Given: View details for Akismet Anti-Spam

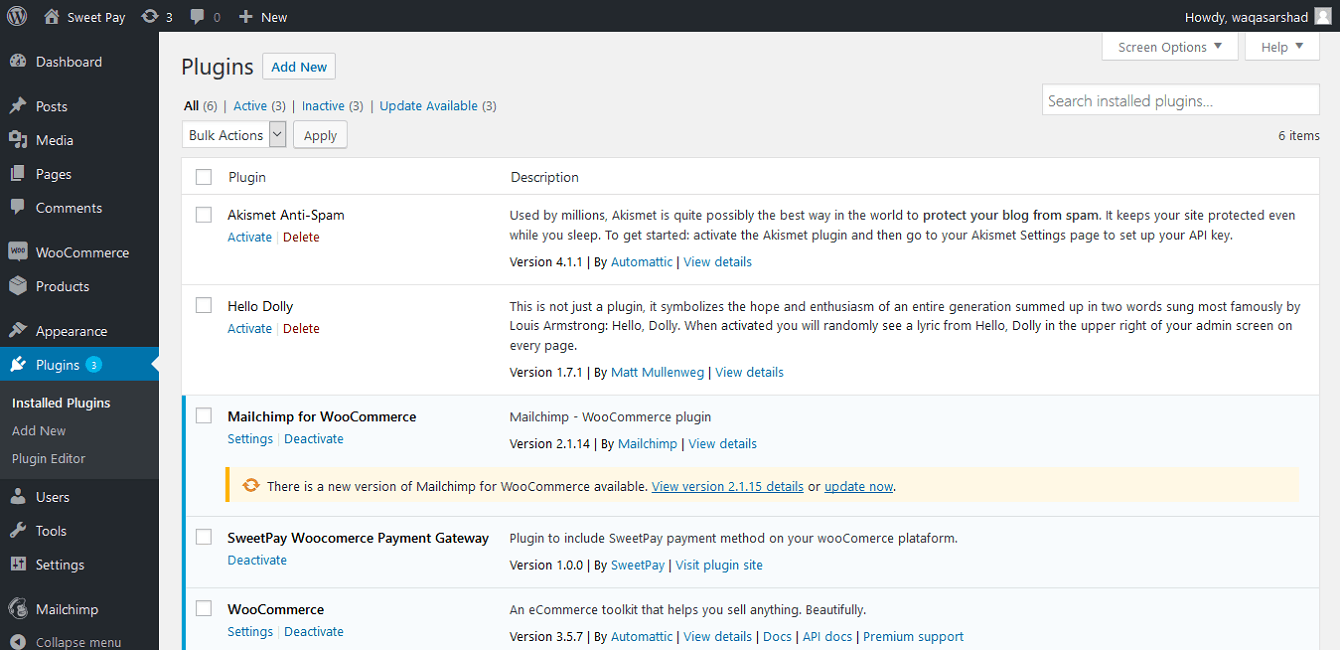Looking at the screenshot, I should (x=717, y=262).
